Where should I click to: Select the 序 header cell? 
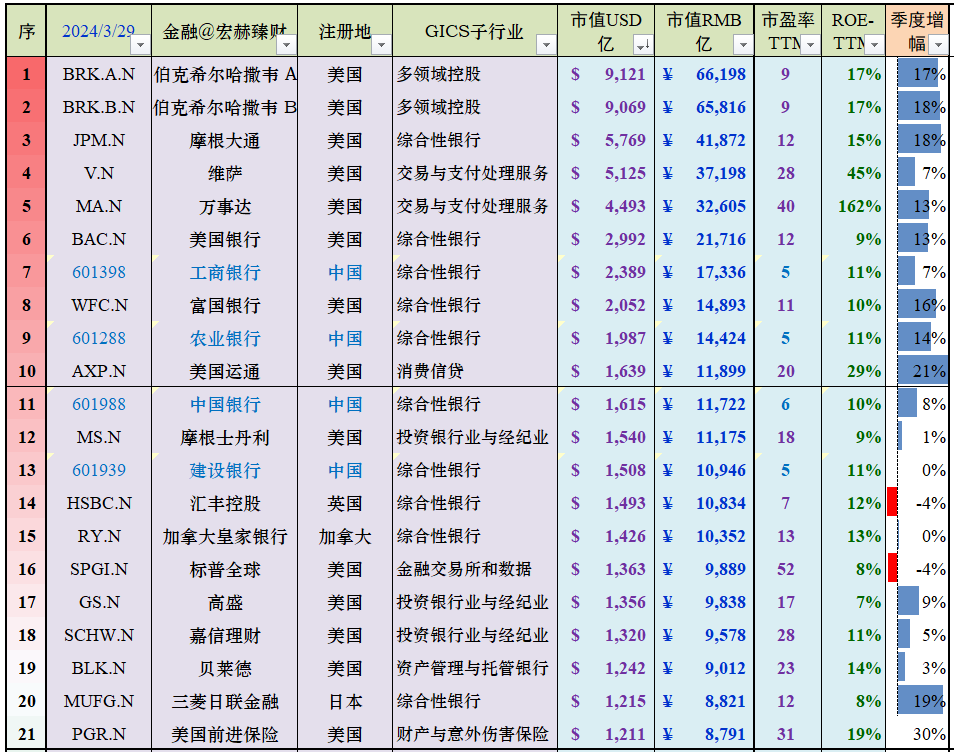tap(26, 31)
